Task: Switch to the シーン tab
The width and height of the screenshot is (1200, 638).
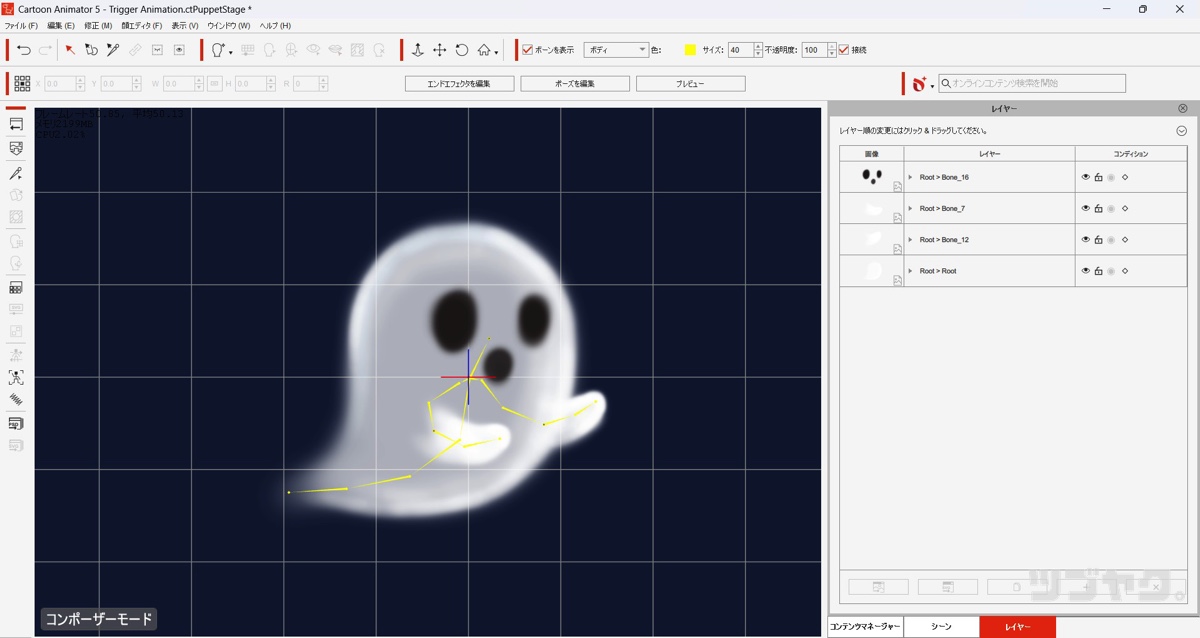Action: (941, 627)
